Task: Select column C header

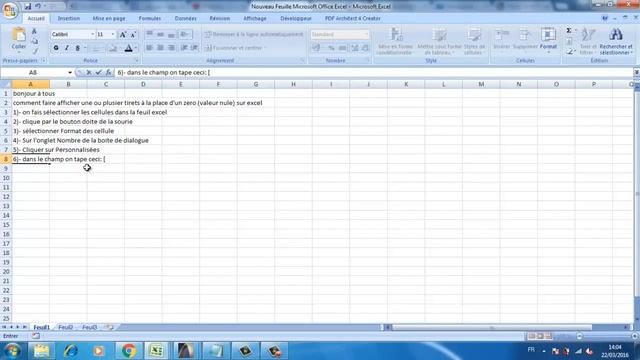Action: coord(106,84)
